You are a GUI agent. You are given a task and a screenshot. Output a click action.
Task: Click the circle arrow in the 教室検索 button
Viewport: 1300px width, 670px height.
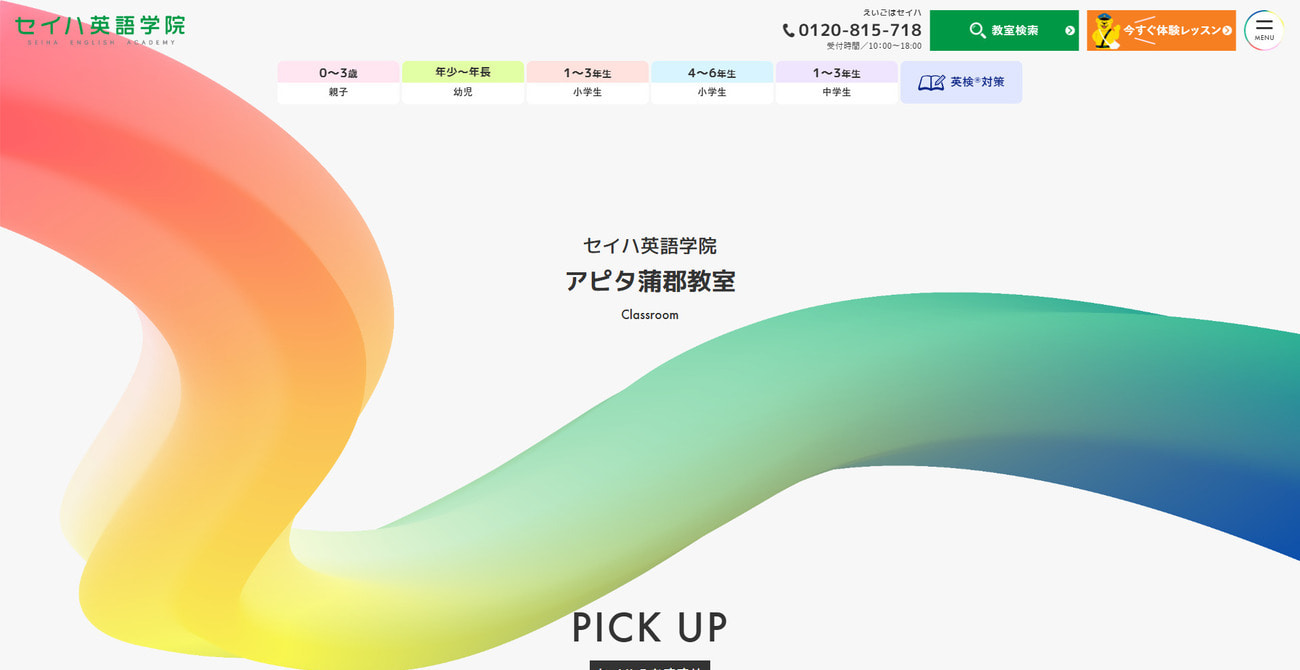1070,28
